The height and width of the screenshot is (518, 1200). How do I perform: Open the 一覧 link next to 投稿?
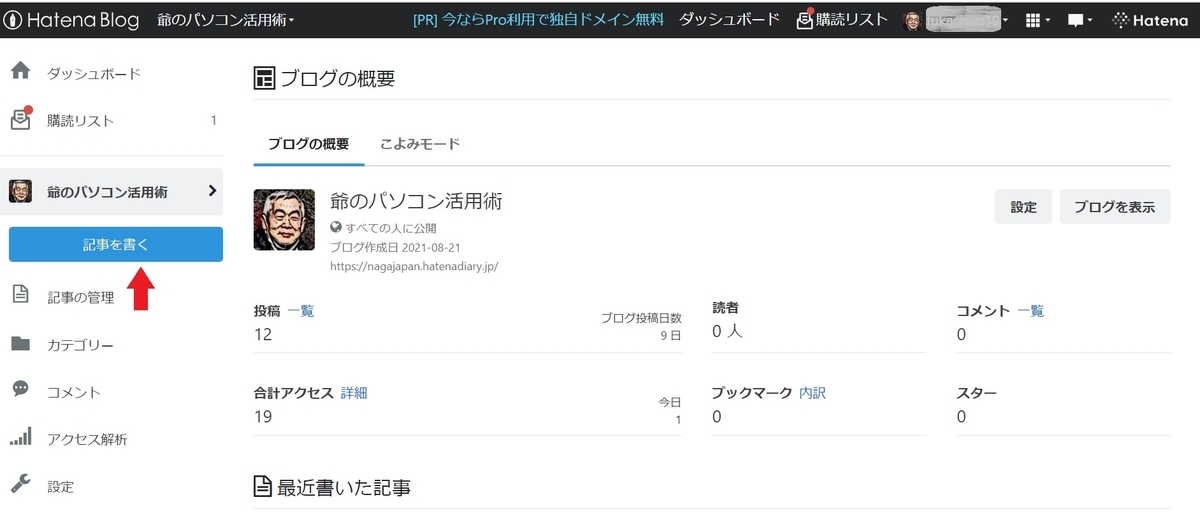[301, 311]
